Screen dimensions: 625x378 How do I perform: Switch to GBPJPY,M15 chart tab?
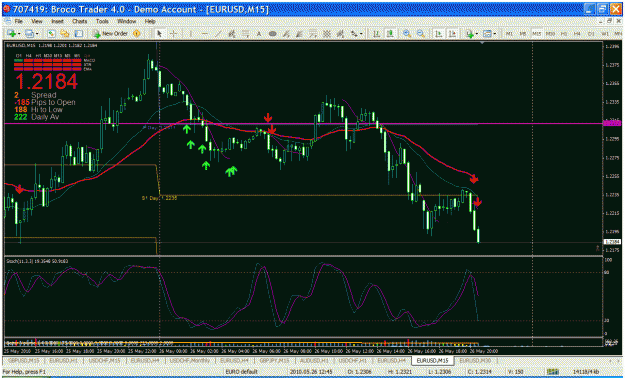pos(275,360)
